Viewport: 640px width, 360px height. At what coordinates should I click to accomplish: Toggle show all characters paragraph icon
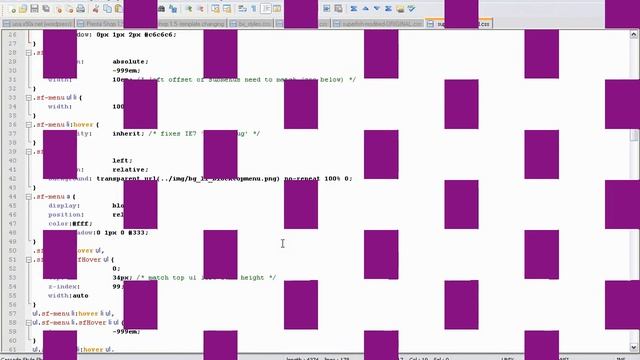coord(254,9)
